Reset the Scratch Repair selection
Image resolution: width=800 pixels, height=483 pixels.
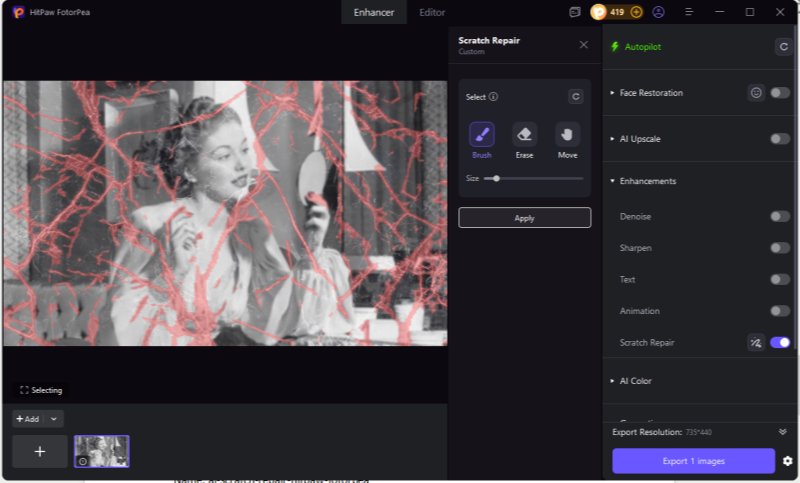coord(576,96)
